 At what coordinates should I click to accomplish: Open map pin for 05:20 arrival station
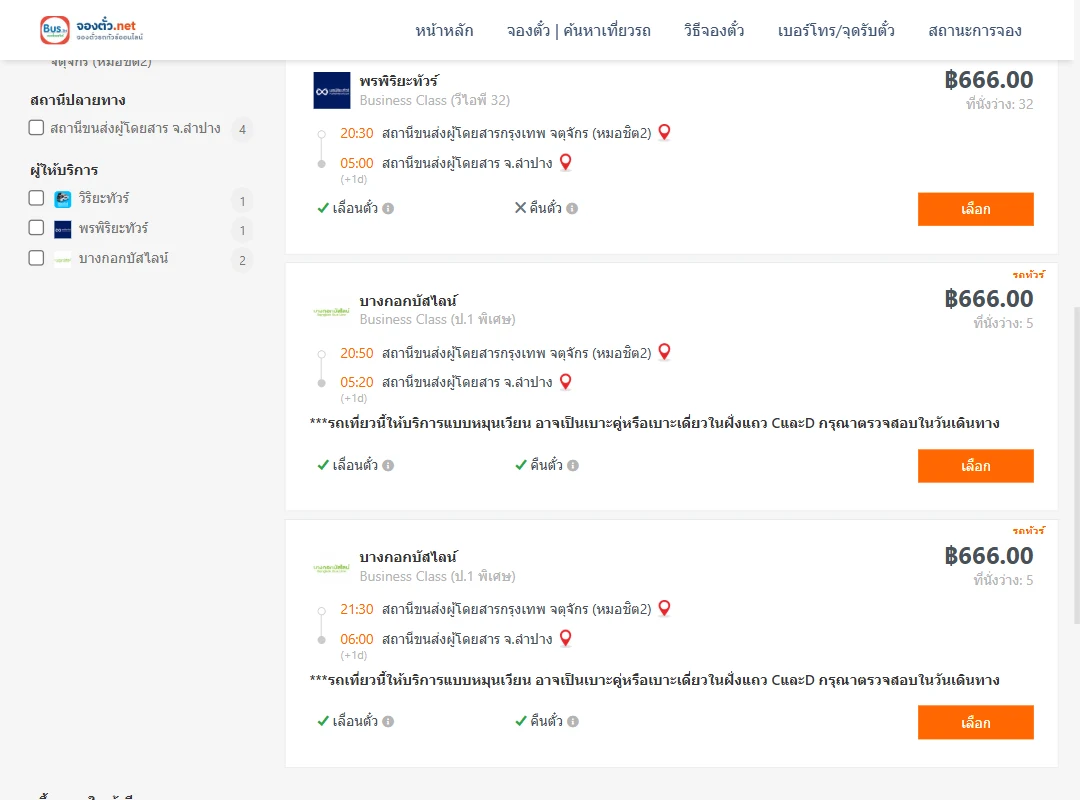point(565,382)
